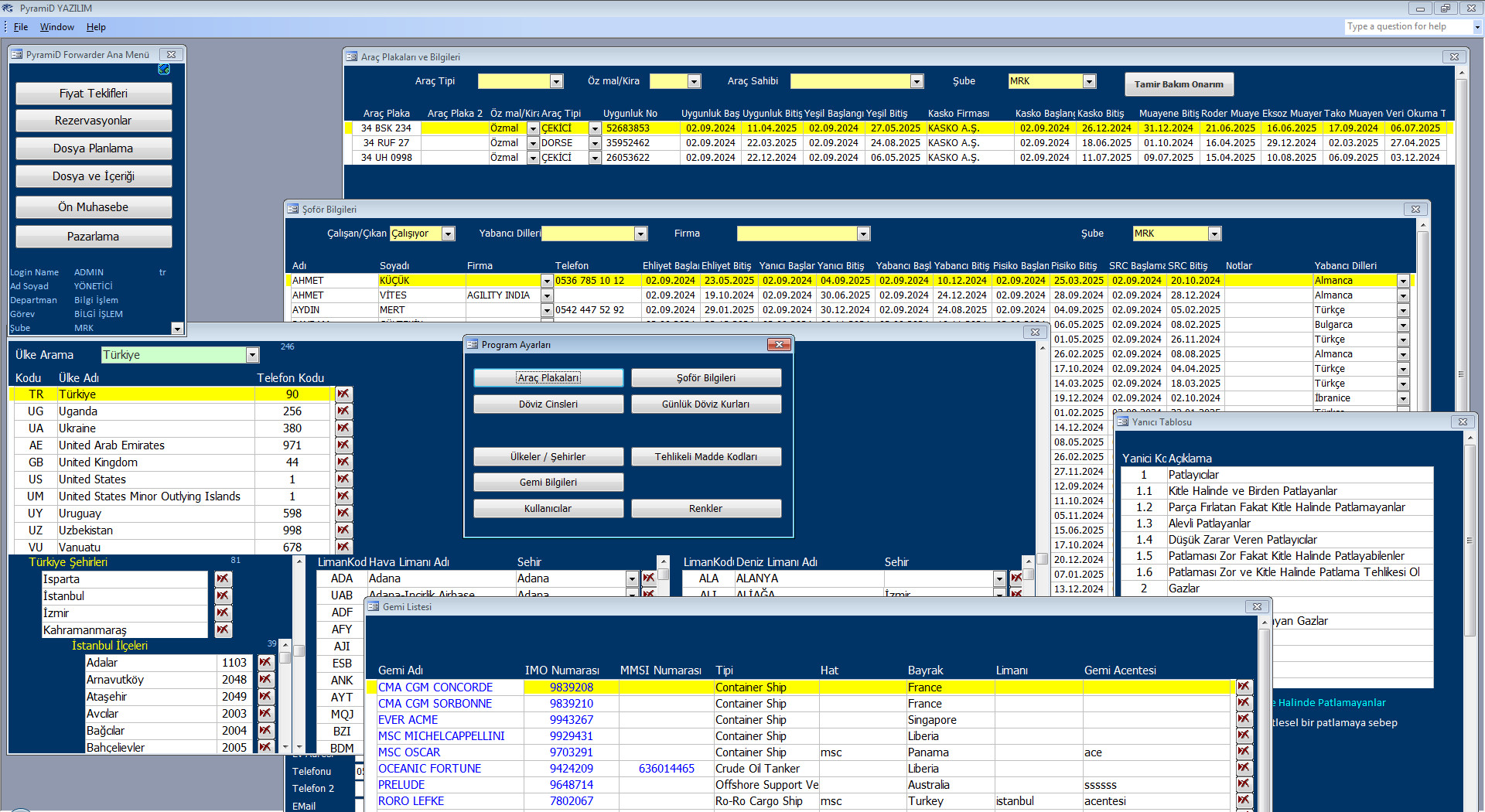Screen dimensions: 1485x812
Task: Click Yanıcı Tablosu window title icon
Action: [x=1123, y=422]
